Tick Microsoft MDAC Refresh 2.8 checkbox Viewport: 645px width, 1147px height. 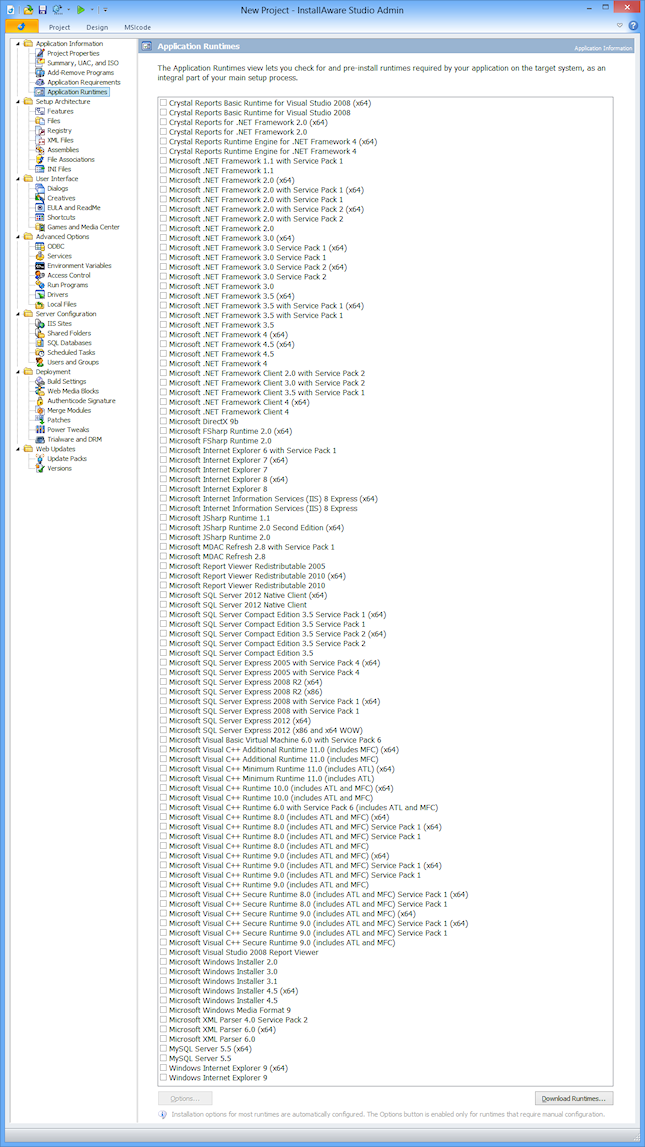164,557
